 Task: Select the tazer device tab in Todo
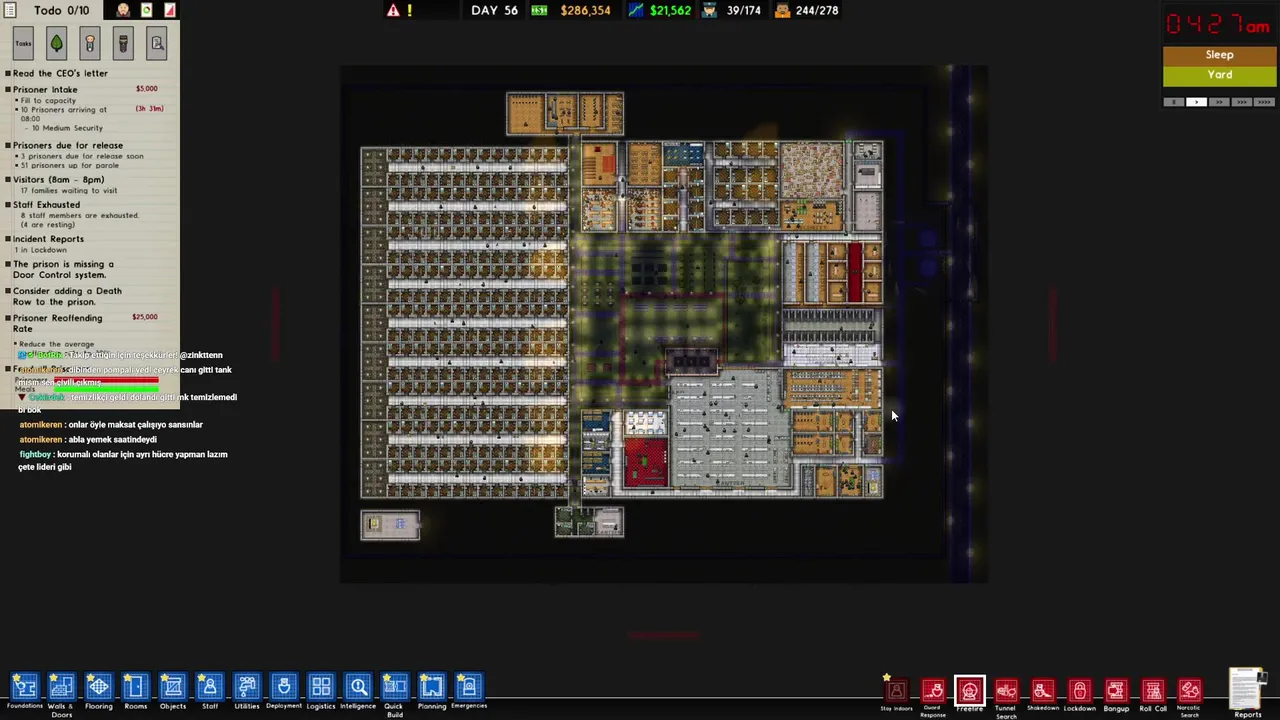coord(123,43)
